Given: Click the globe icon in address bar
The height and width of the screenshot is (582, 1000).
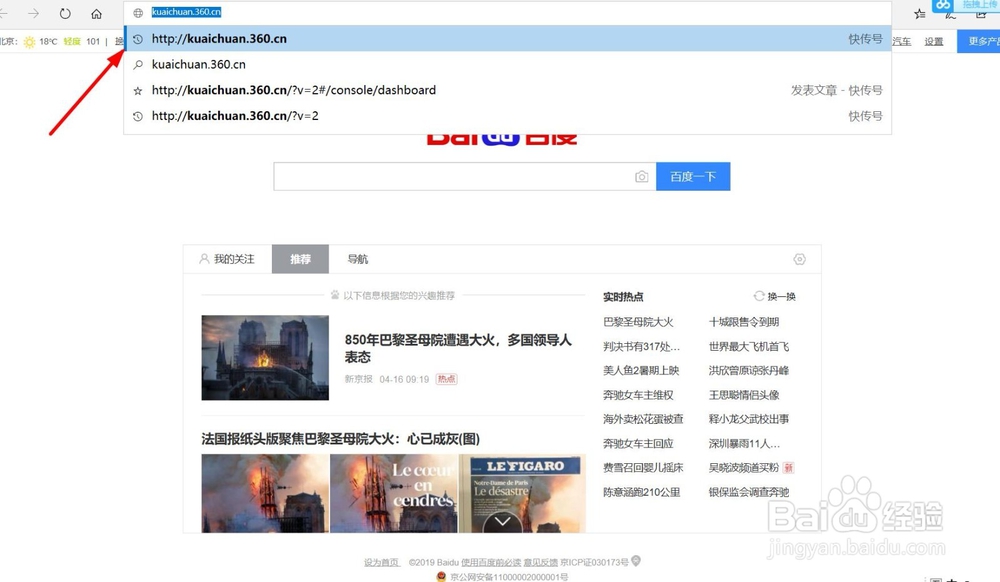Looking at the screenshot, I should (x=138, y=13).
